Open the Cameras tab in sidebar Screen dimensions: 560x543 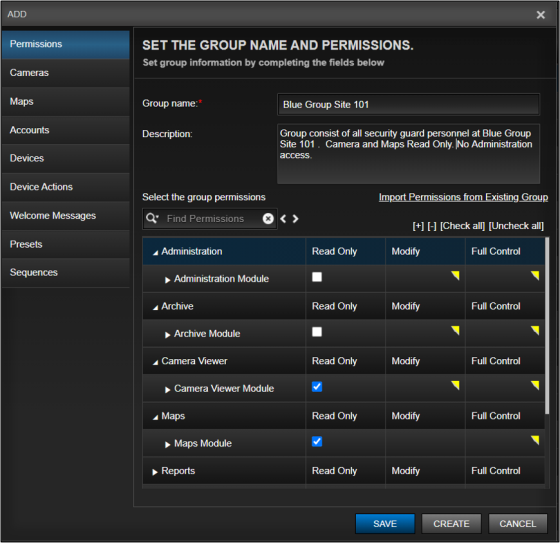pyautogui.click(x=66, y=73)
